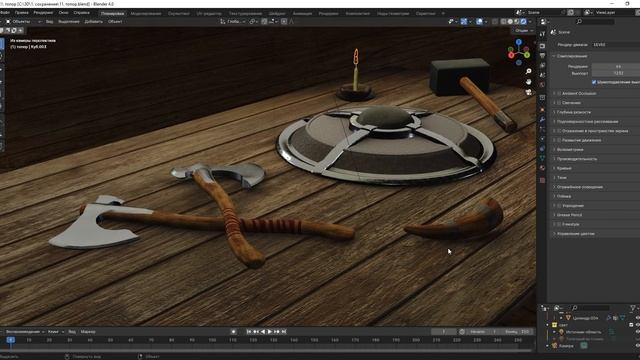The height and width of the screenshot is (360, 640).
Task: Enable the Размытие движения checkbox
Action: [x=559, y=140]
